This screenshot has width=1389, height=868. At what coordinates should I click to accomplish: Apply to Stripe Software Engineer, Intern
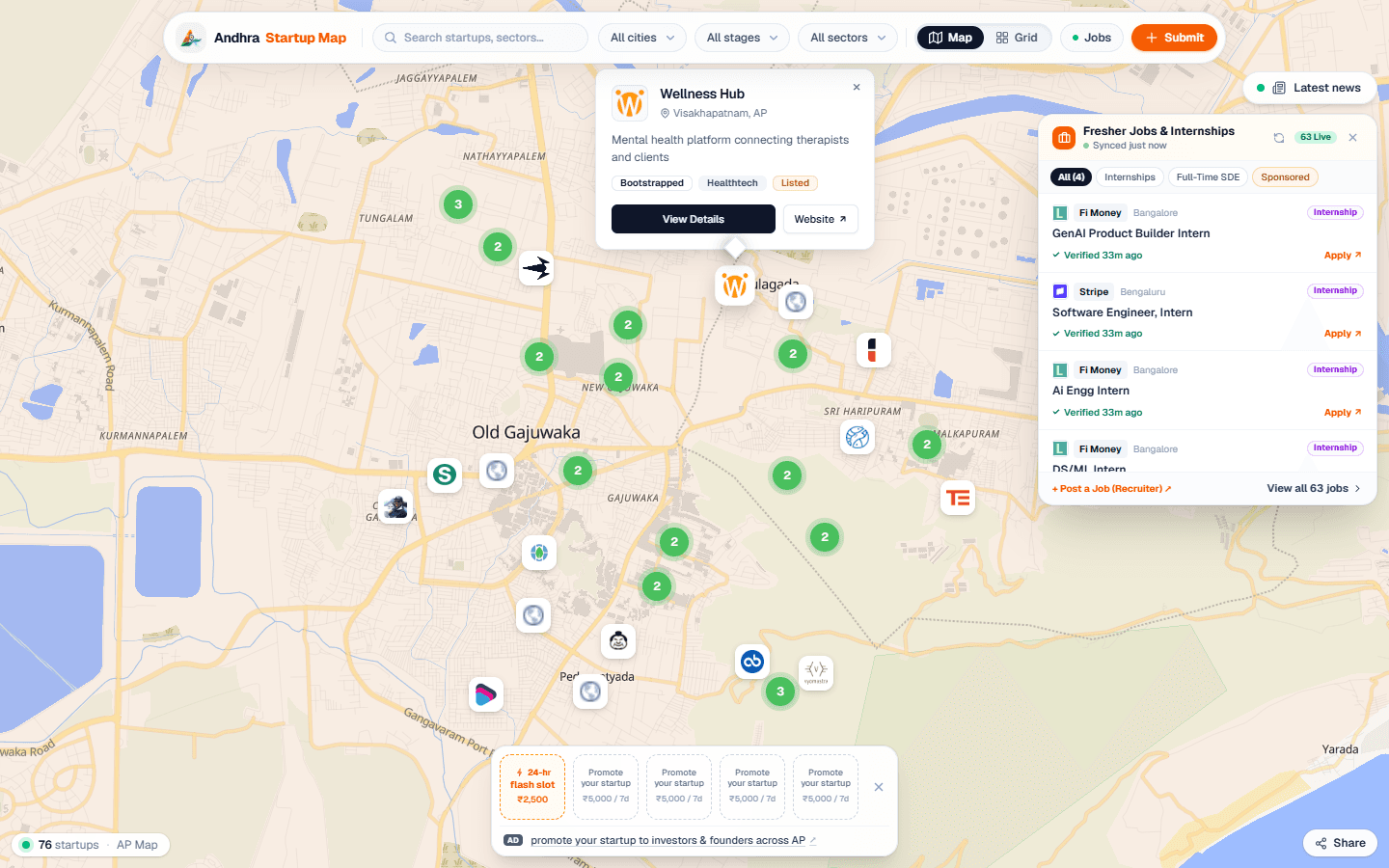point(1343,334)
